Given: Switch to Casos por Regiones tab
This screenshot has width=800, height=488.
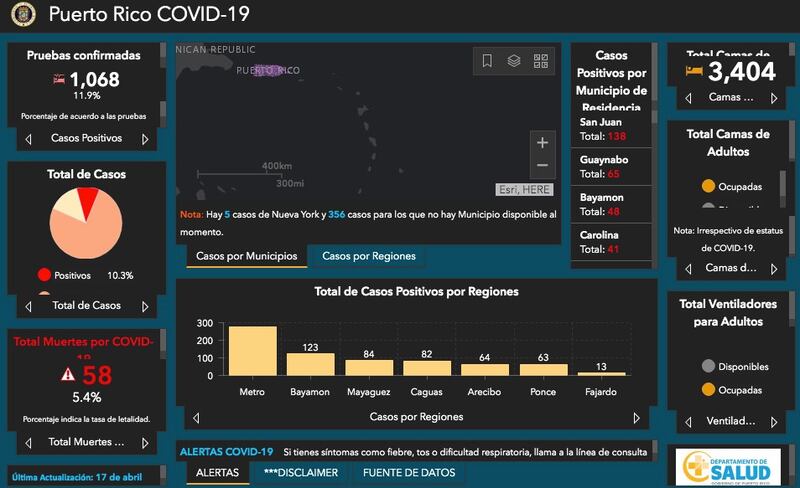Looking at the screenshot, I should click(368, 256).
